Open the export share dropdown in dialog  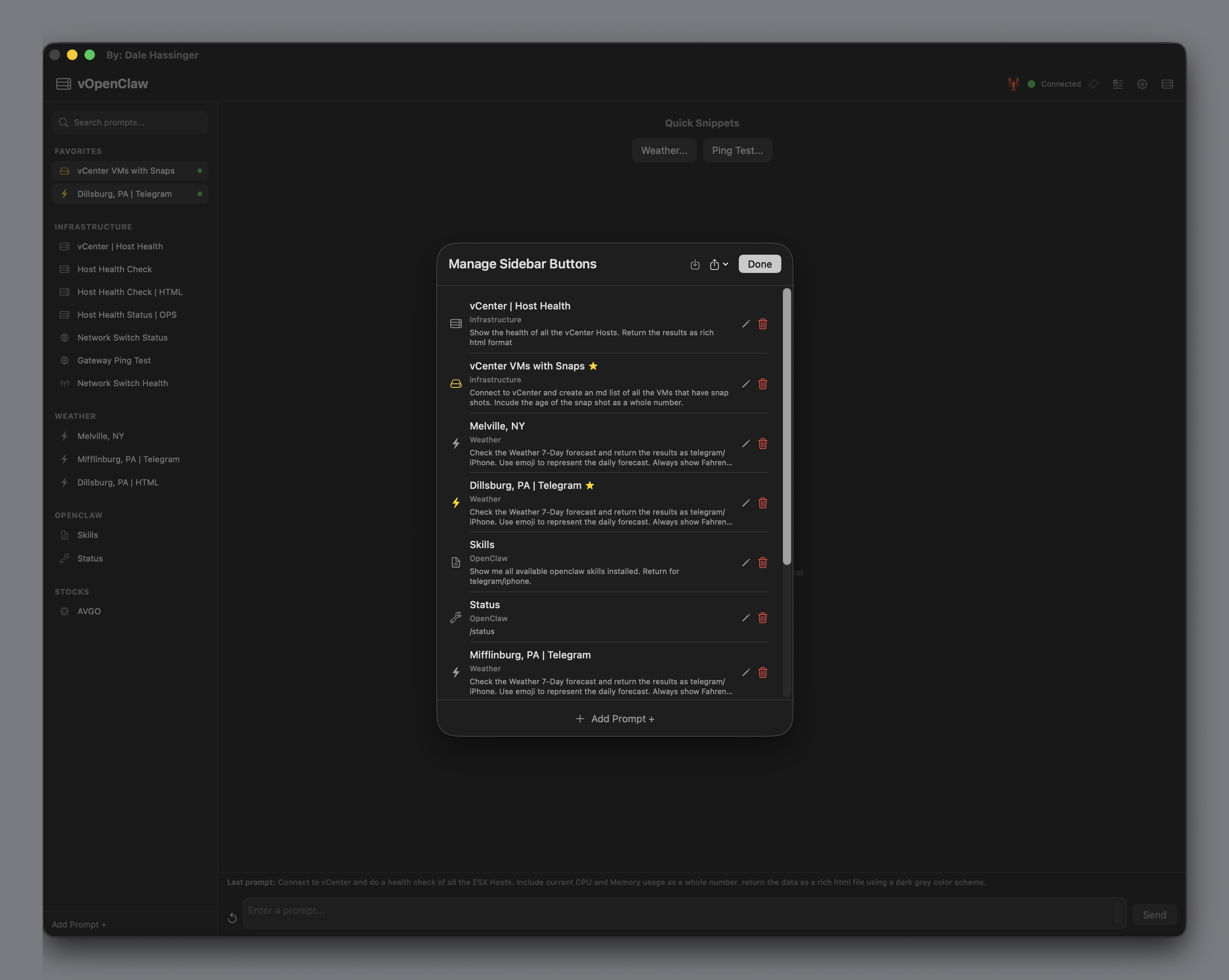click(x=718, y=265)
